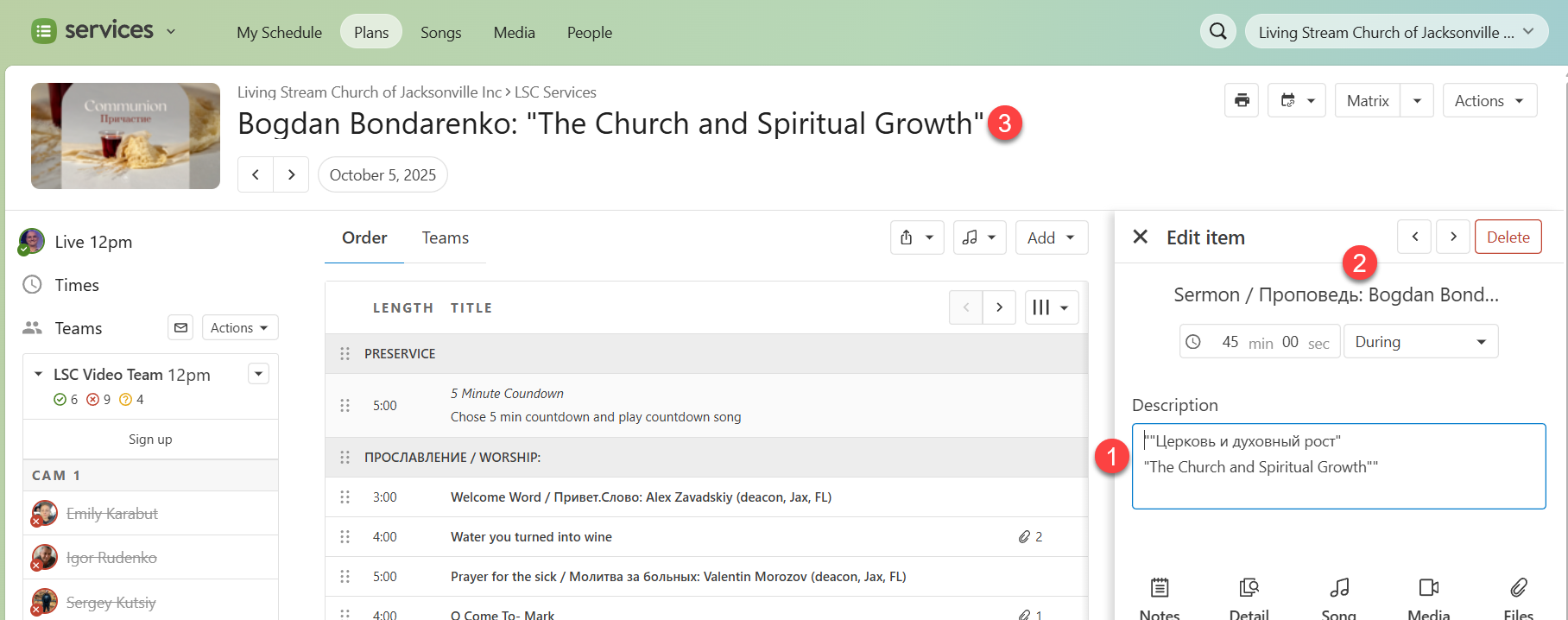Go to the next plan arrow
Image resolution: width=1568 pixels, height=620 pixels.
point(291,174)
